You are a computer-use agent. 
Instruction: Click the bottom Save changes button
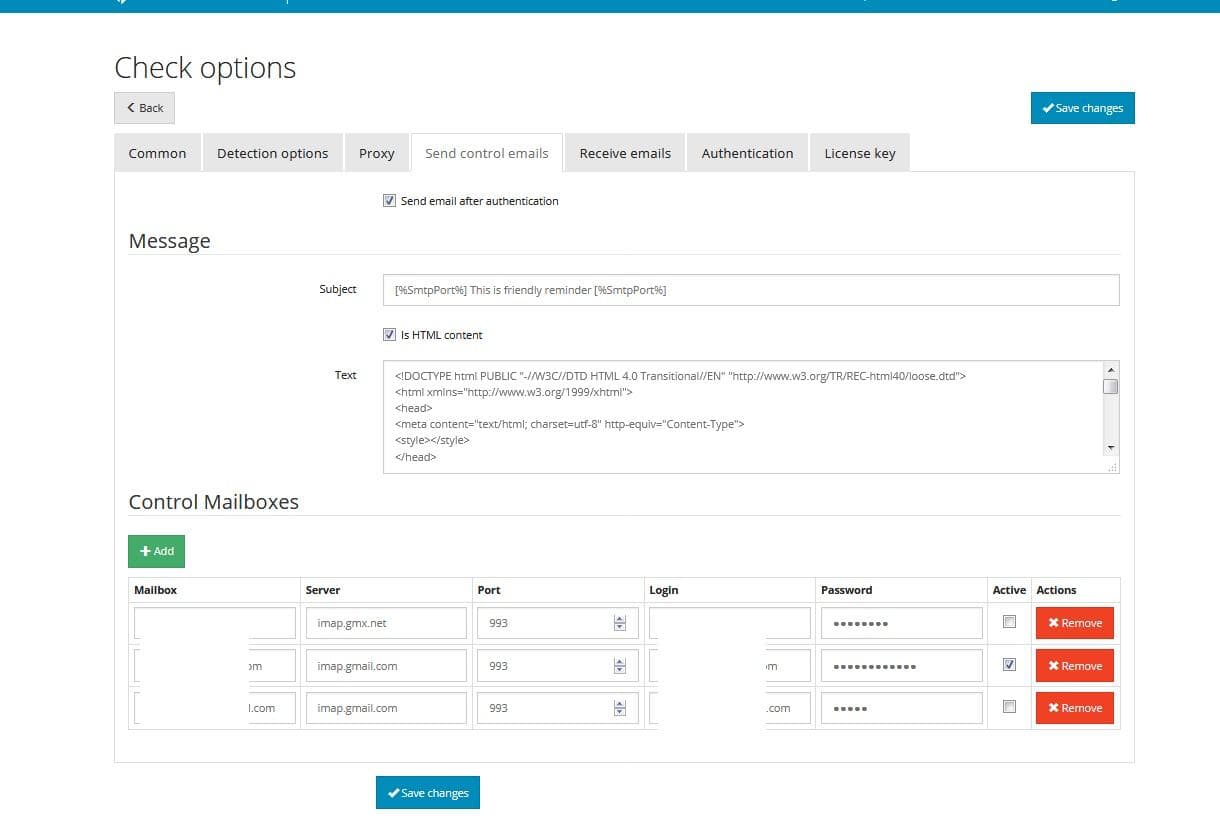tap(428, 792)
